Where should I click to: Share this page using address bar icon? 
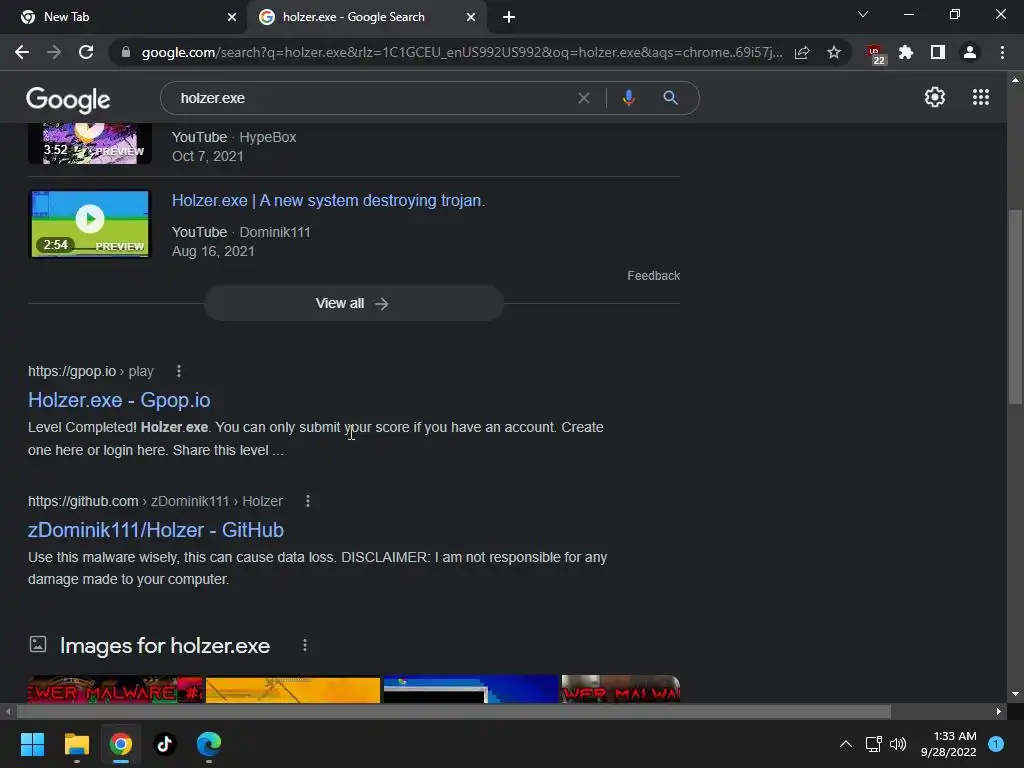(x=802, y=52)
